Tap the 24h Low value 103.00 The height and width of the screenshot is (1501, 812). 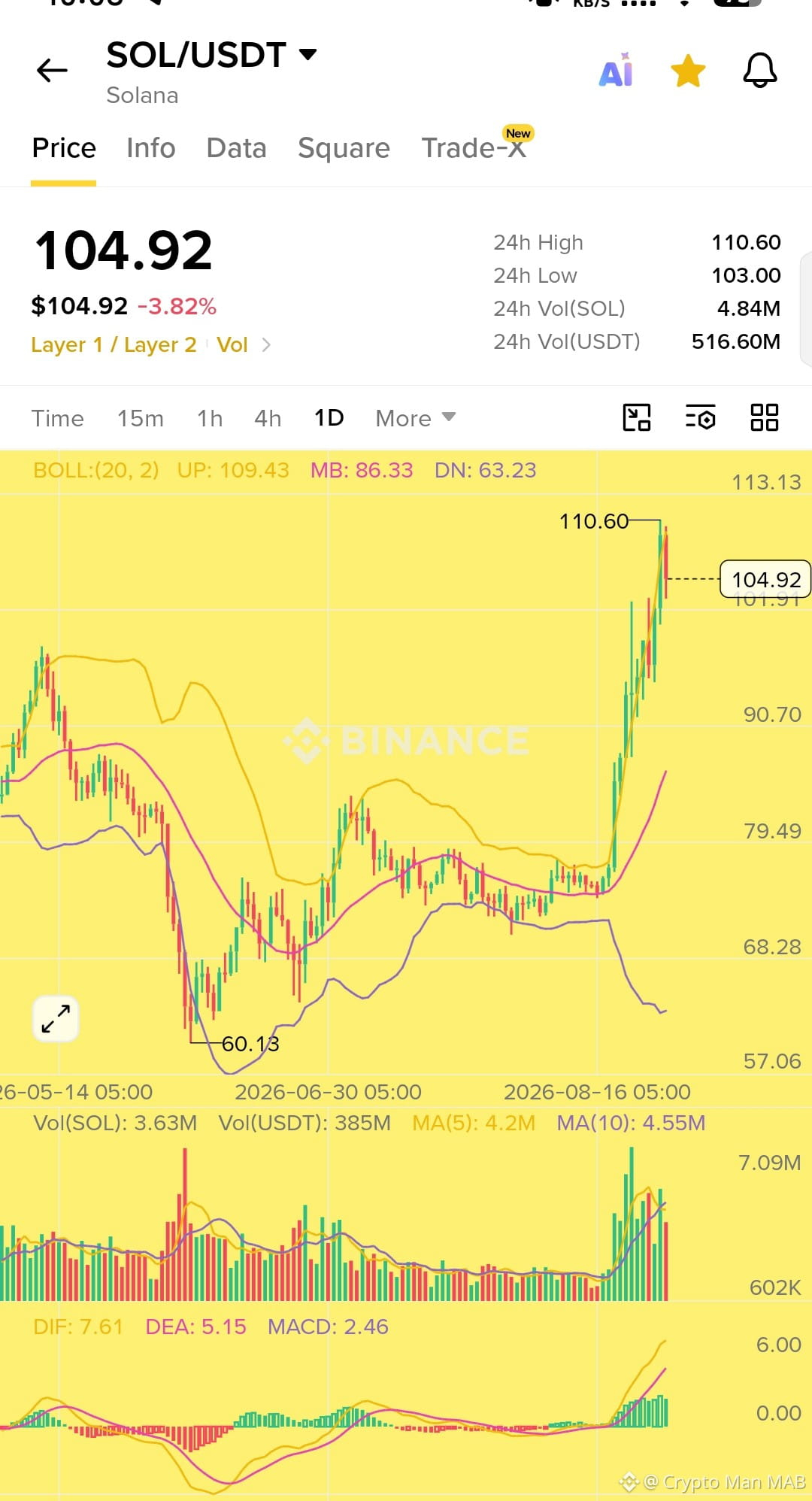point(746,275)
